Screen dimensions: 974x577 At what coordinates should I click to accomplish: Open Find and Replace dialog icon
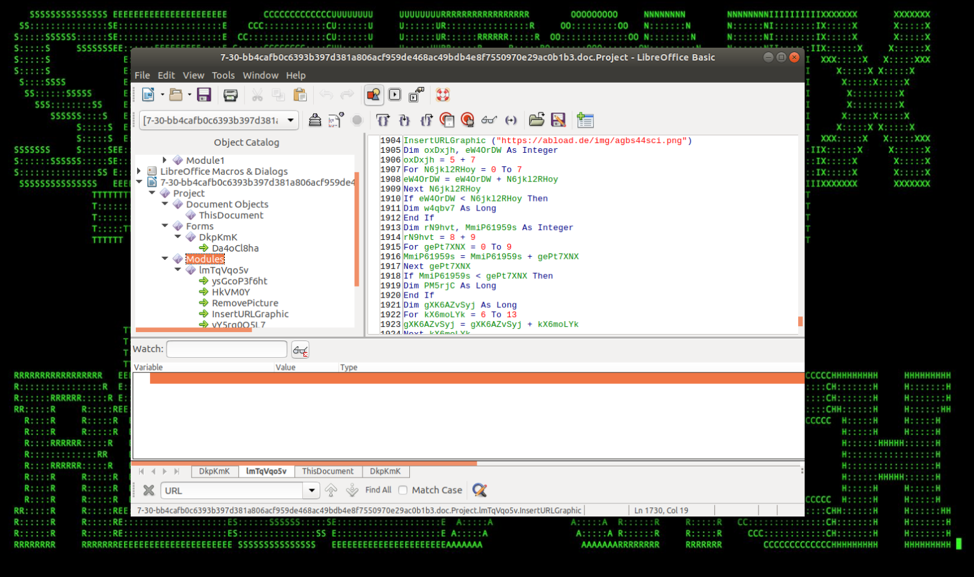480,490
